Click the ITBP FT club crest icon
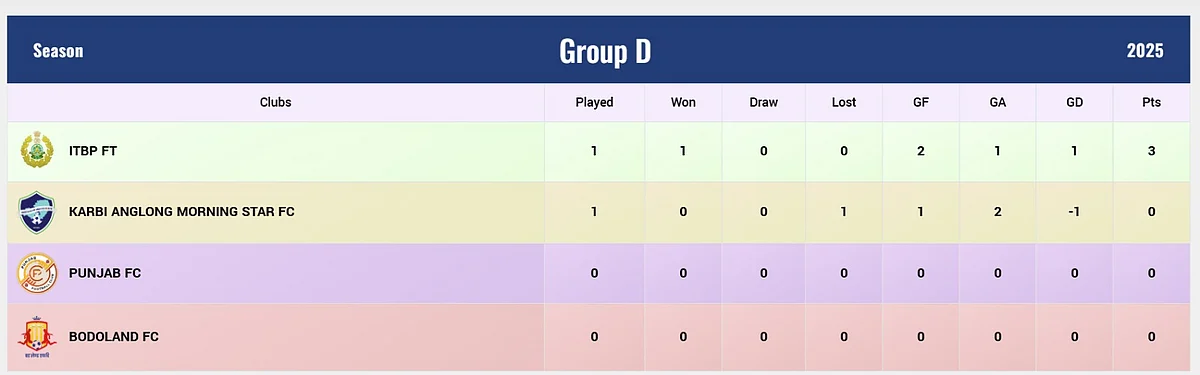This screenshot has width=1200, height=375. pyautogui.click(x=36, y=151)
